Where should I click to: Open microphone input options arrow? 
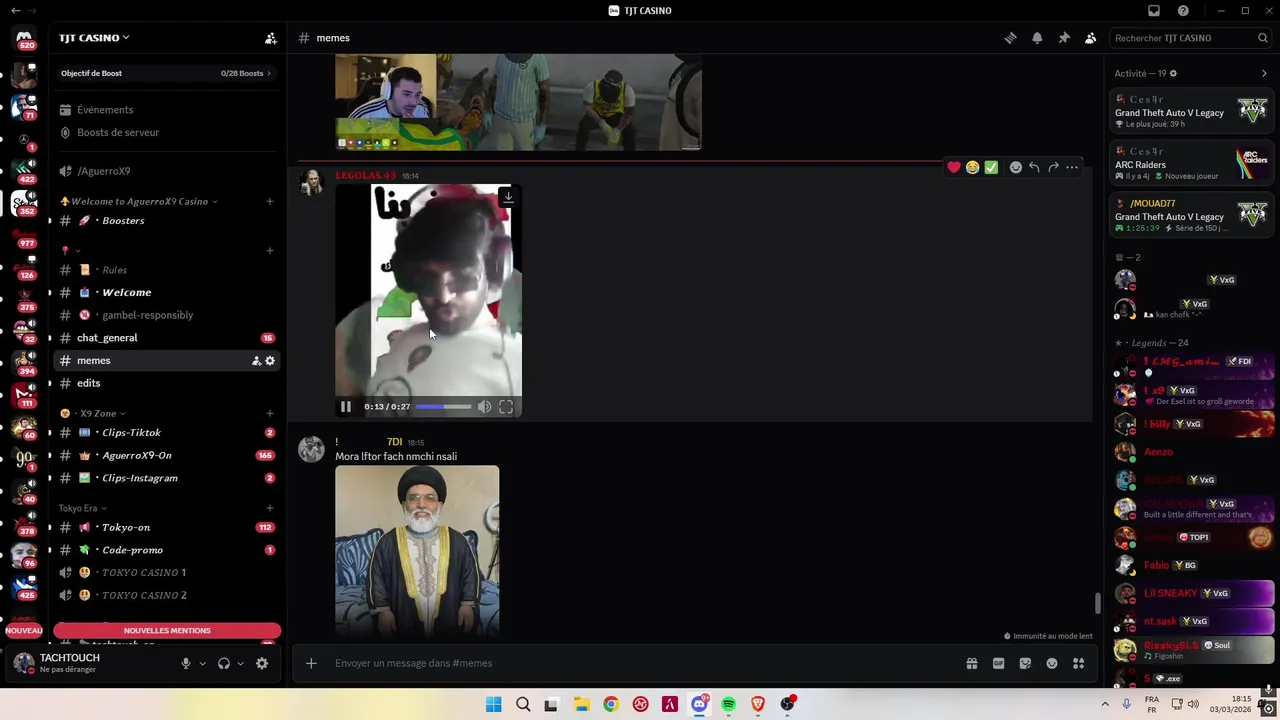point(202,664)
